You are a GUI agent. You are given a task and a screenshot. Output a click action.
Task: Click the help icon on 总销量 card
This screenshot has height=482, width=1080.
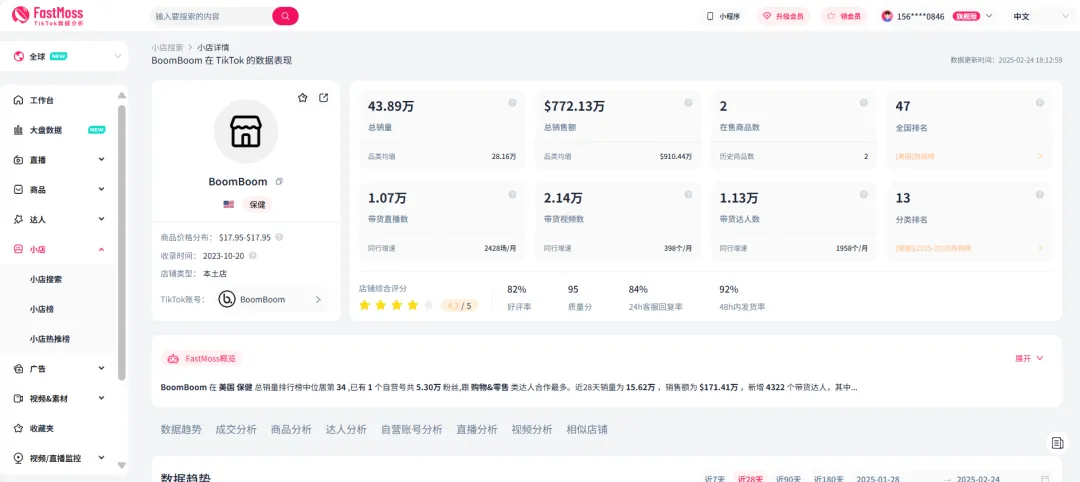pos(512,103)
